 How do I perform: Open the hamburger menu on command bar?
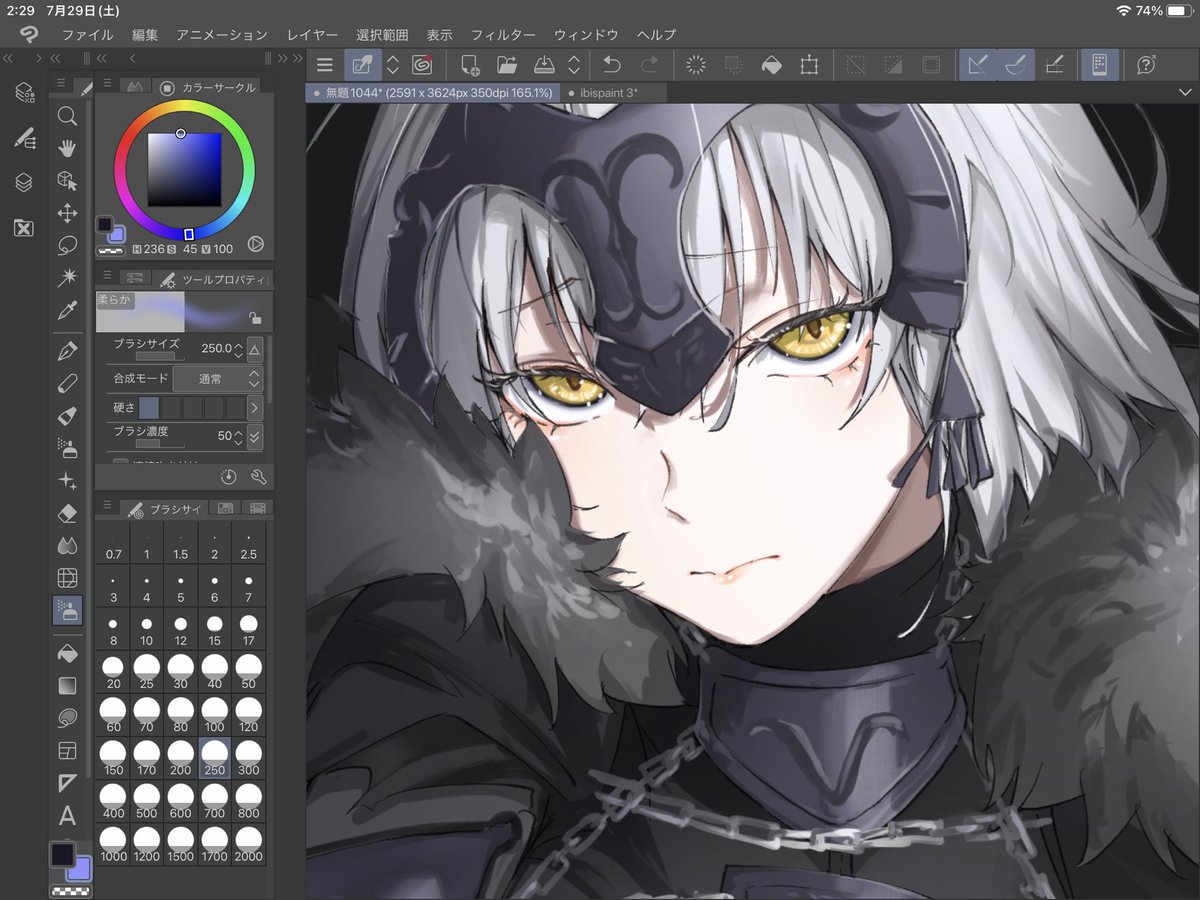tap(324, 65)
